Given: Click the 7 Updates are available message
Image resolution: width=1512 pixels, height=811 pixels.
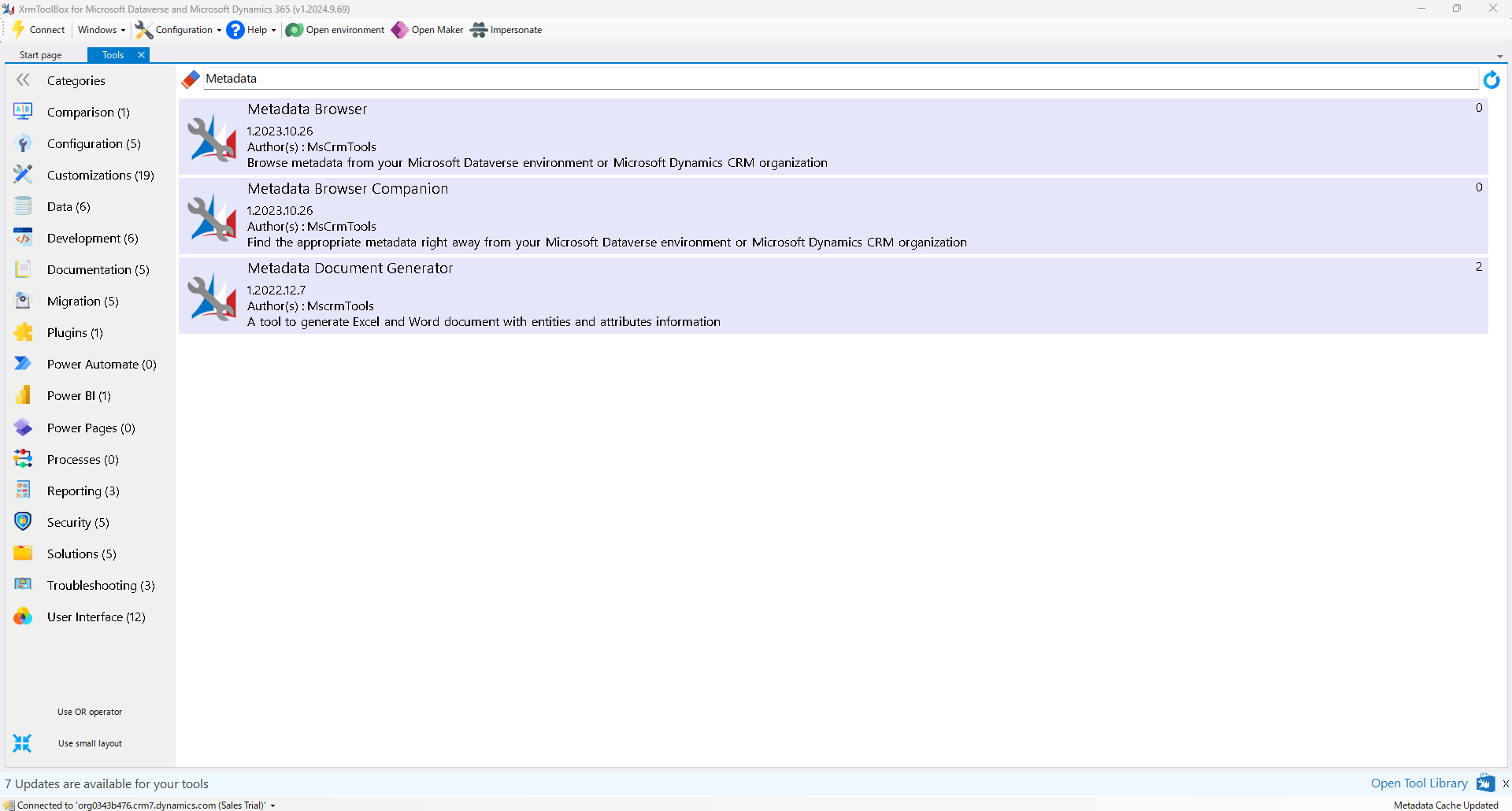Looking at the screenshot, I should [x=107, y=783].
